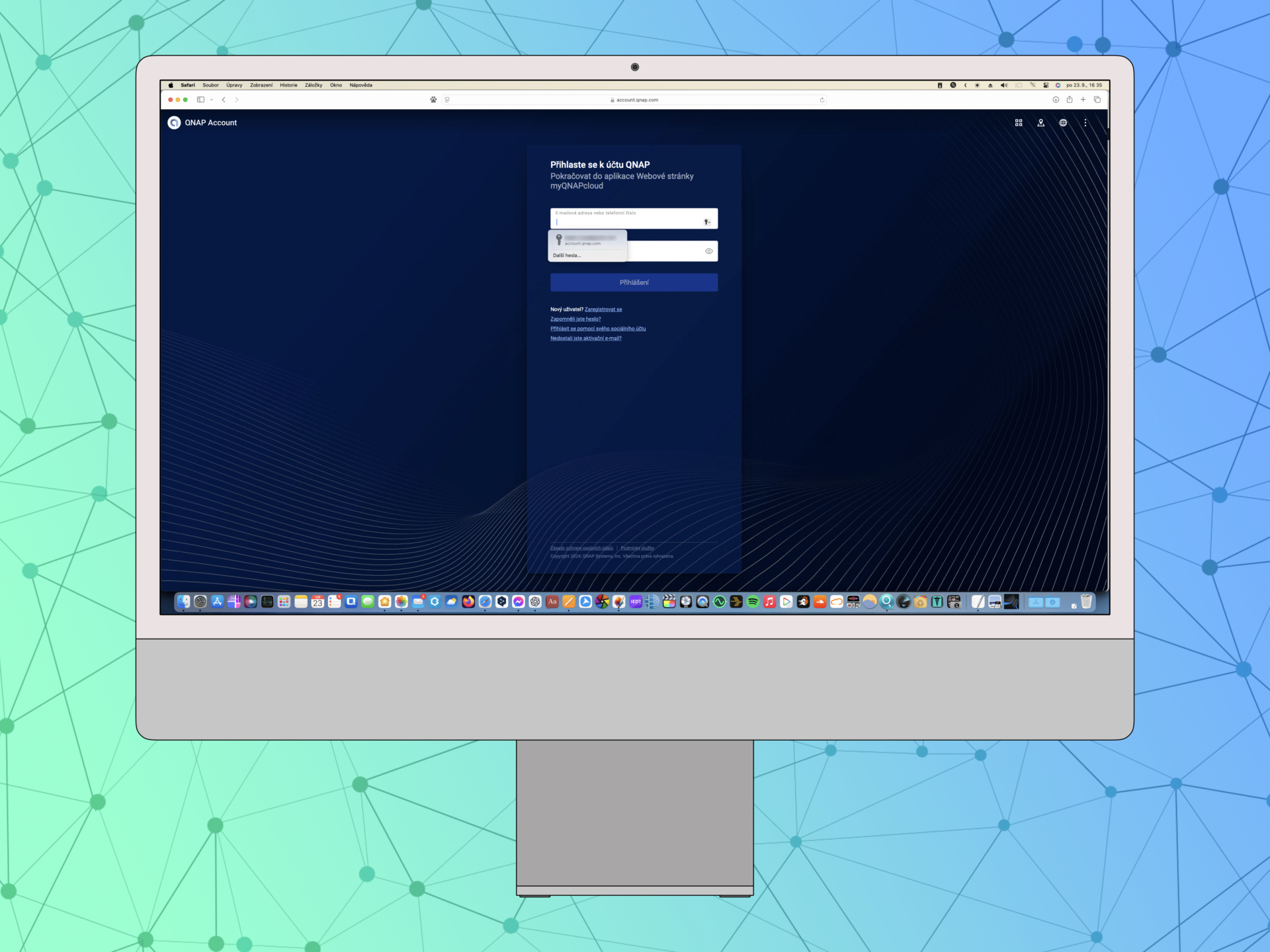Click the 'Zaregistrovat se' link
The image size is (1270, 952).
pos(603,309)
